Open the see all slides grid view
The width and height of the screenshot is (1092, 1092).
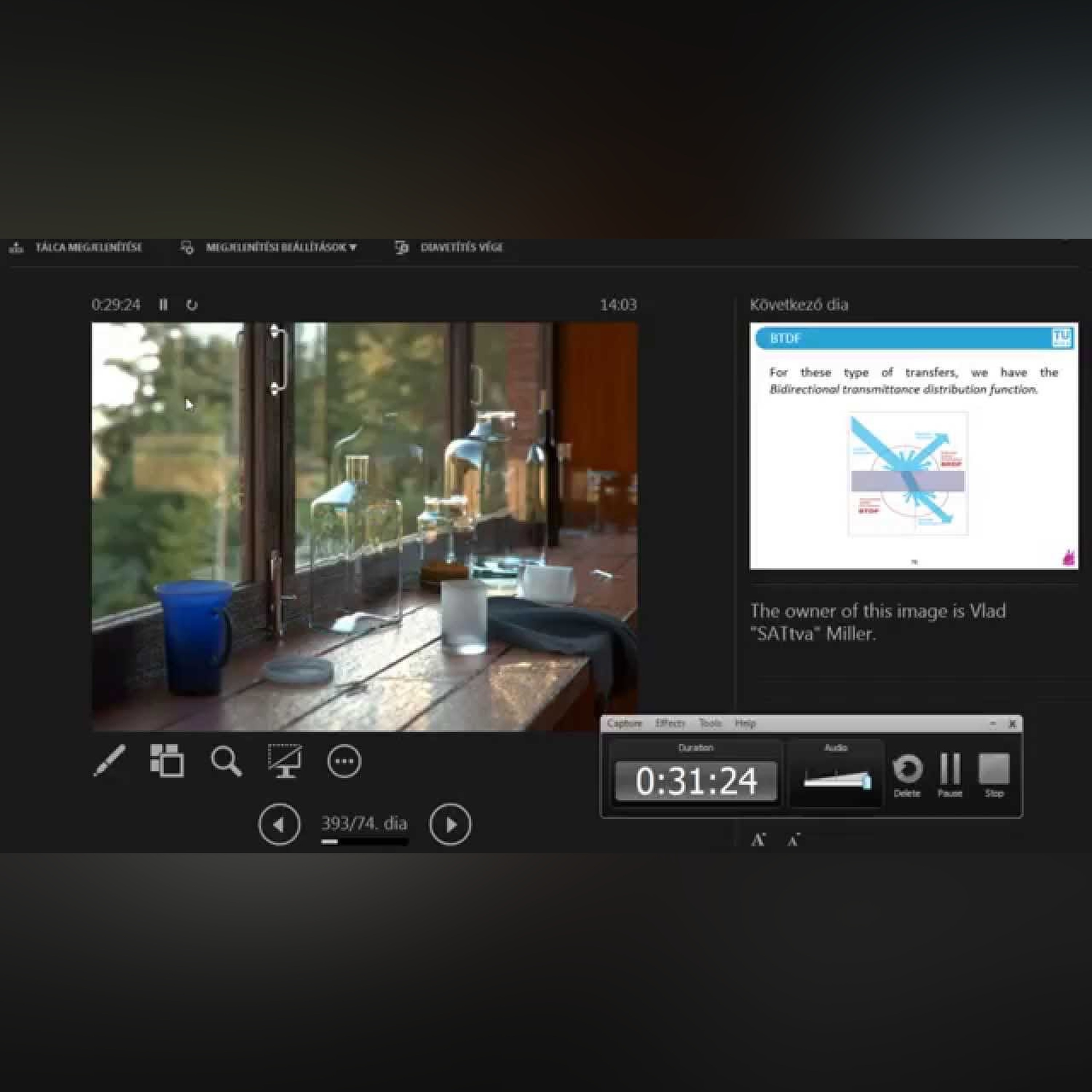tap(167, 760)
